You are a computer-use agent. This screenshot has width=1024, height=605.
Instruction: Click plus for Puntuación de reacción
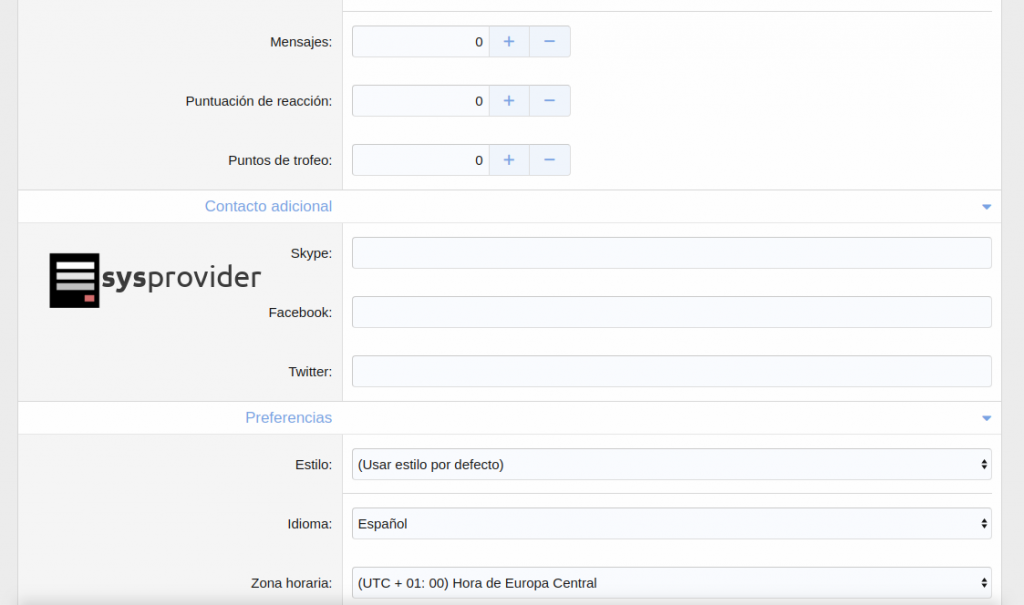[509, 101]
